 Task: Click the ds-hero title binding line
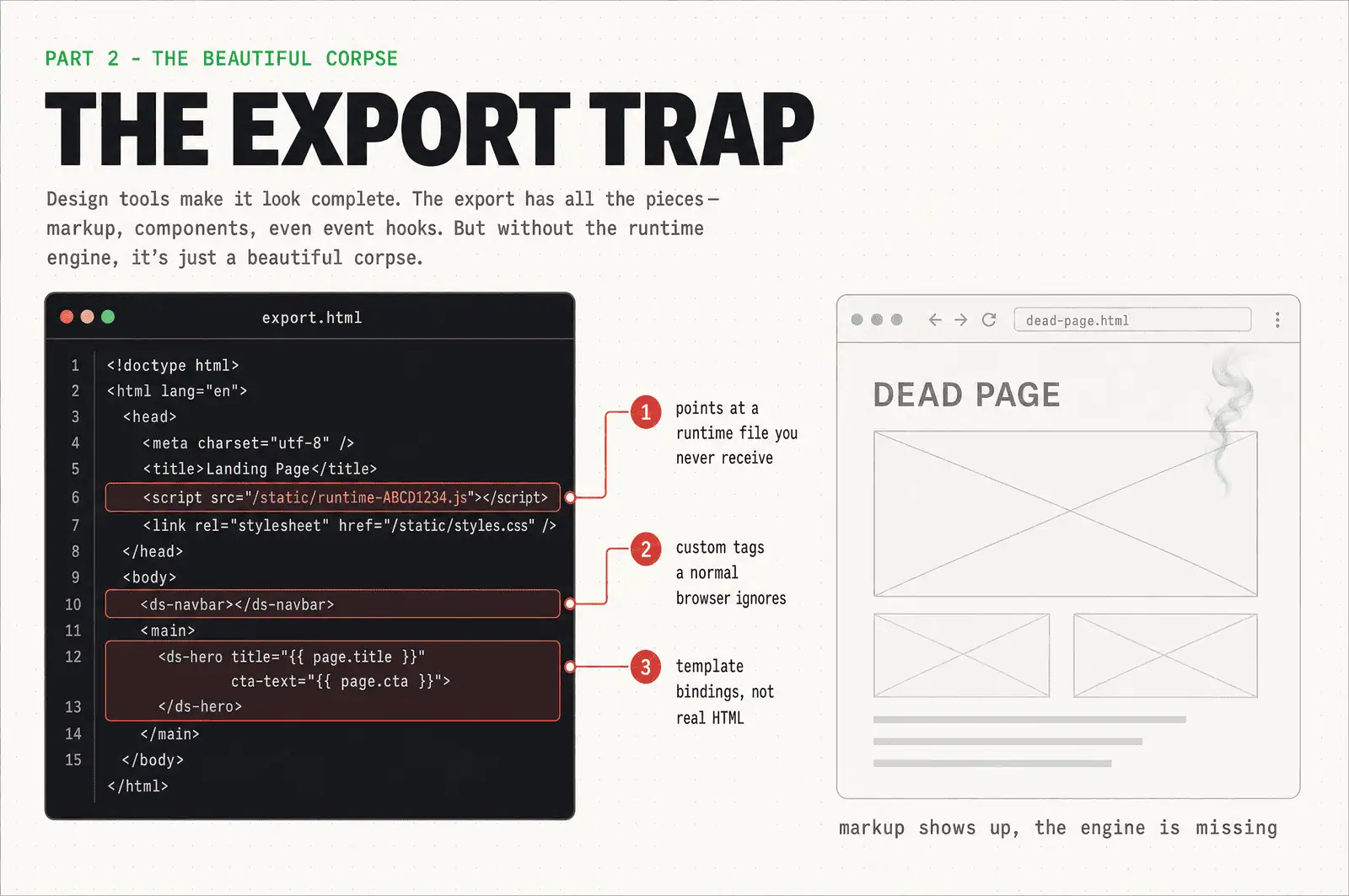pos(292,657)
